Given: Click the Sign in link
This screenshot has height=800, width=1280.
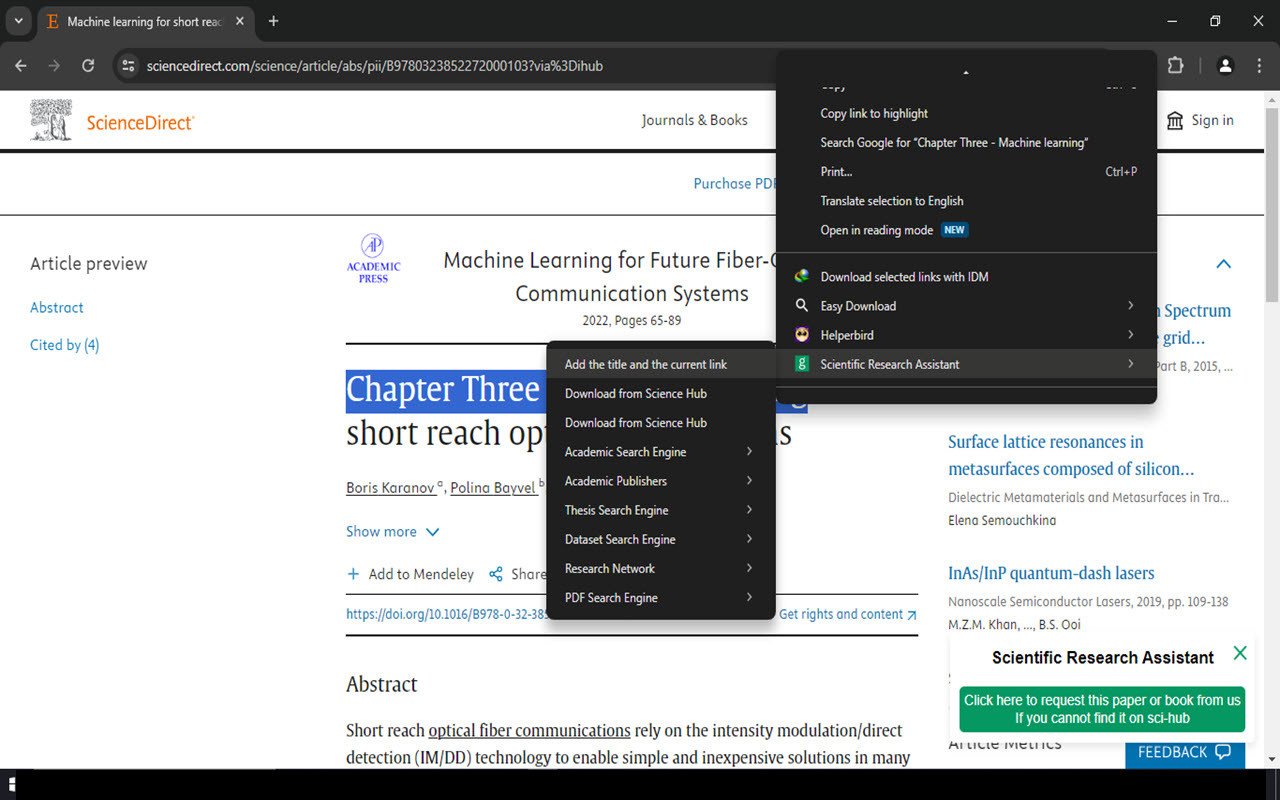Looking at the screenshot, I should 1212,120.
